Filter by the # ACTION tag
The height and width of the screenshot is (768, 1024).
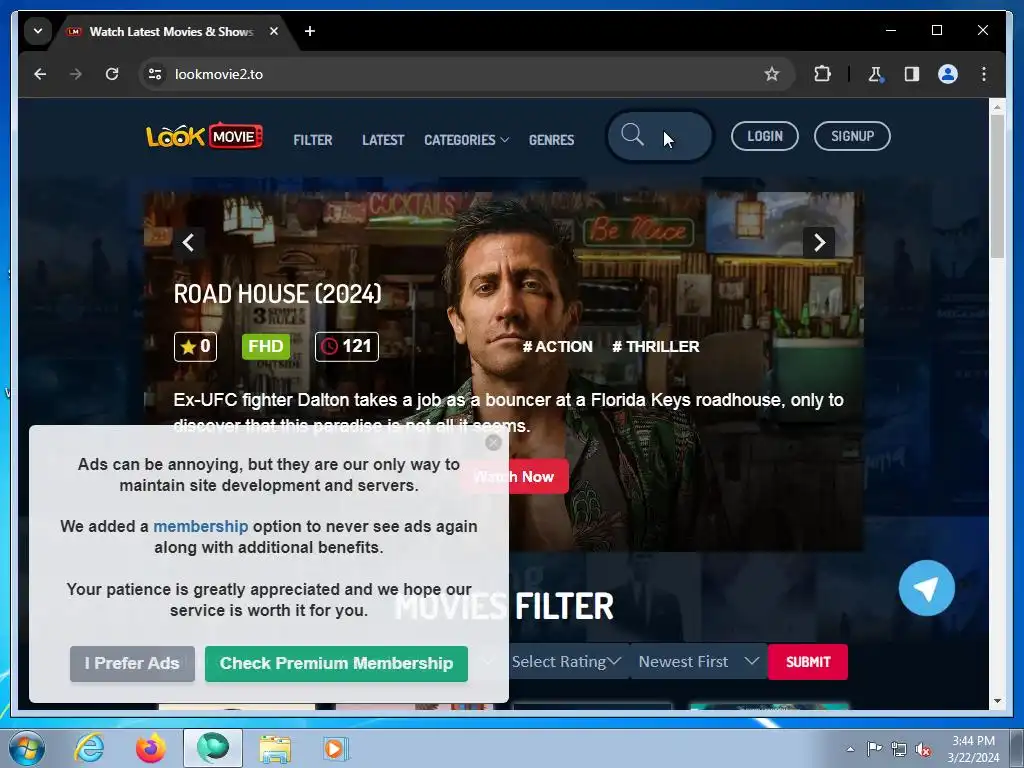(x=557, y=347)
